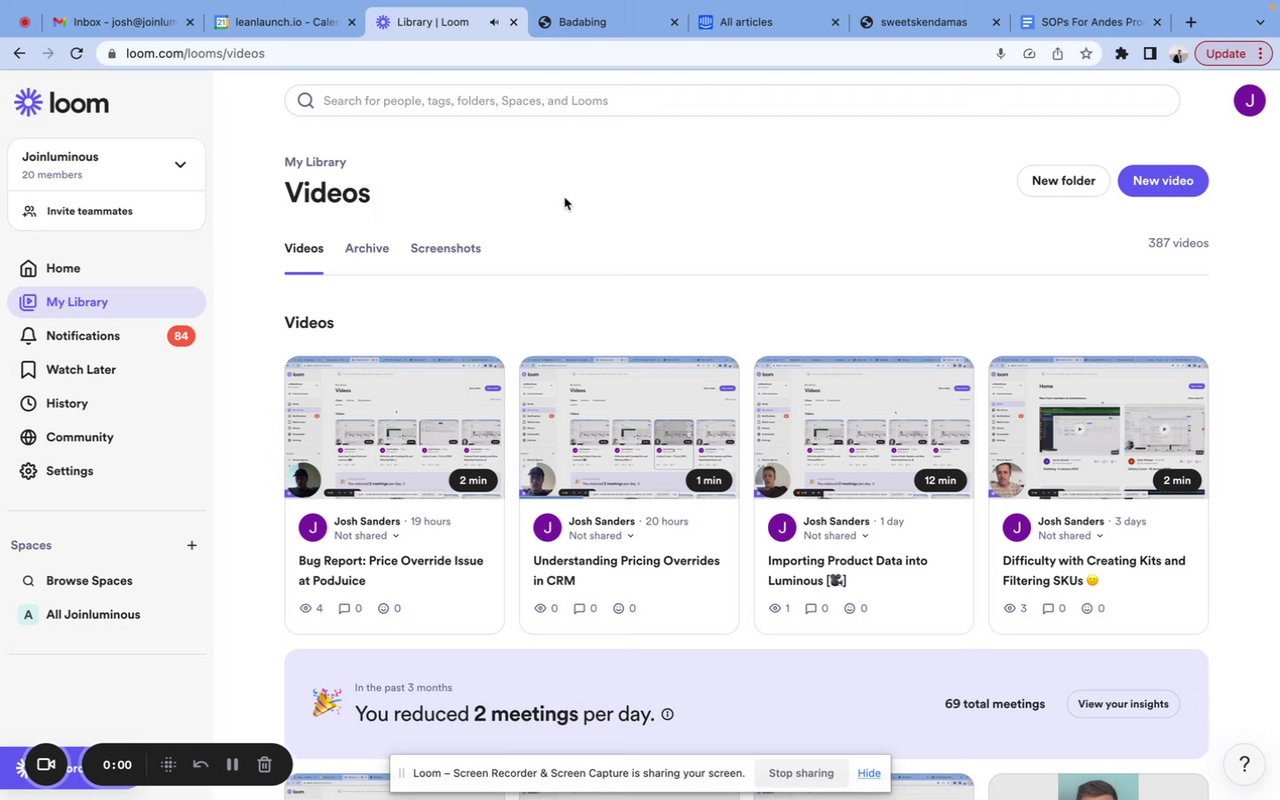Open Importing Product Data video thumbnail
1280x800 pixels.
(x=863, y=427)
